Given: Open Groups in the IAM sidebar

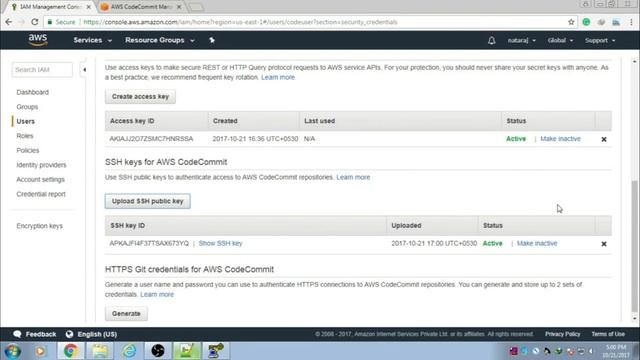Looking at the screenshot, I should tap(27, 107).
